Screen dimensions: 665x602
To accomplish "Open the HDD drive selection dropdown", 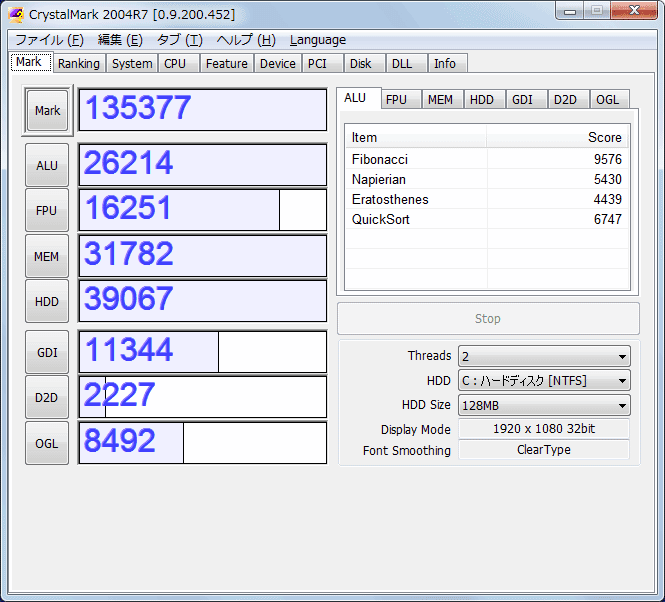I will (544, 381).
